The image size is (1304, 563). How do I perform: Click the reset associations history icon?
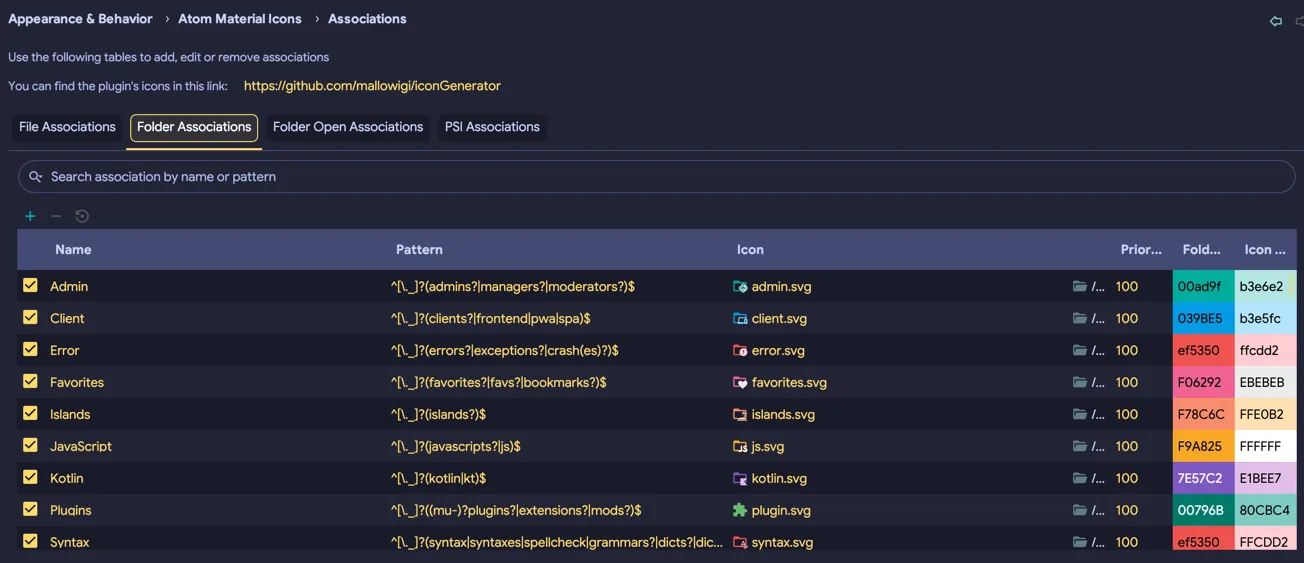tap(82, 216)
